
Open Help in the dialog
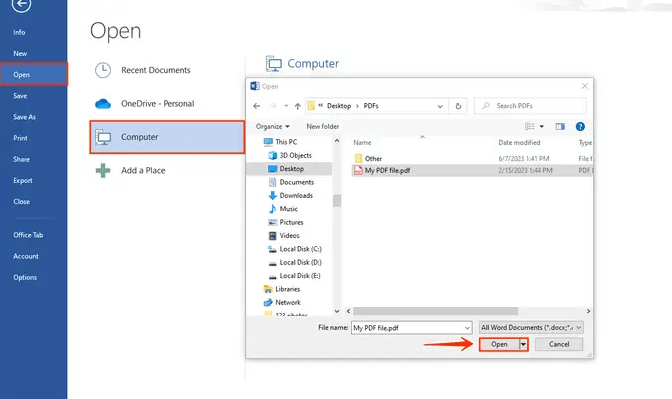pyautogui.click(x=580, y=126)
